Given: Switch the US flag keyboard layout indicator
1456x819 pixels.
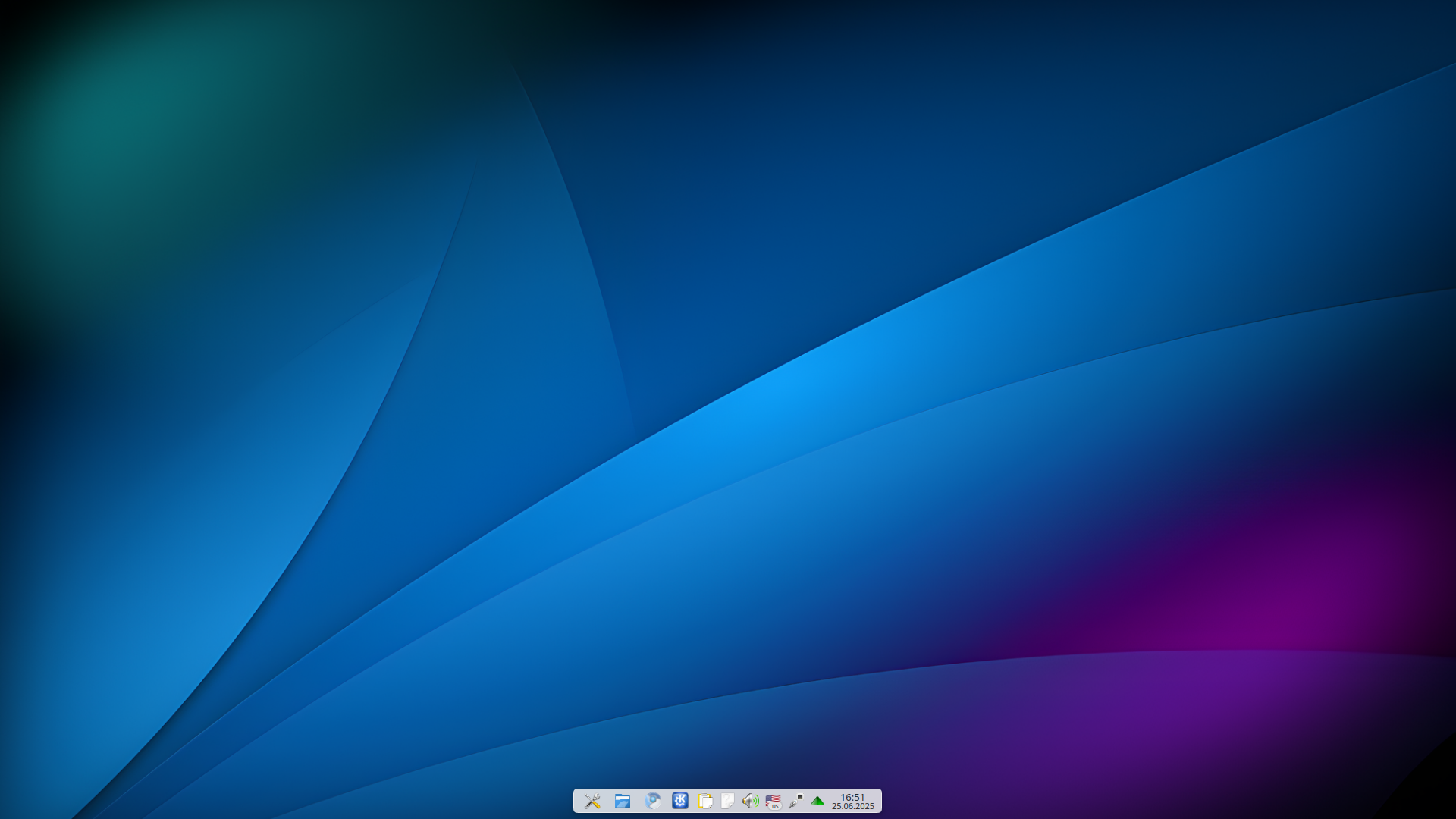Looking at the screenshot, I should pyautogui.click(x=773, y=799).
